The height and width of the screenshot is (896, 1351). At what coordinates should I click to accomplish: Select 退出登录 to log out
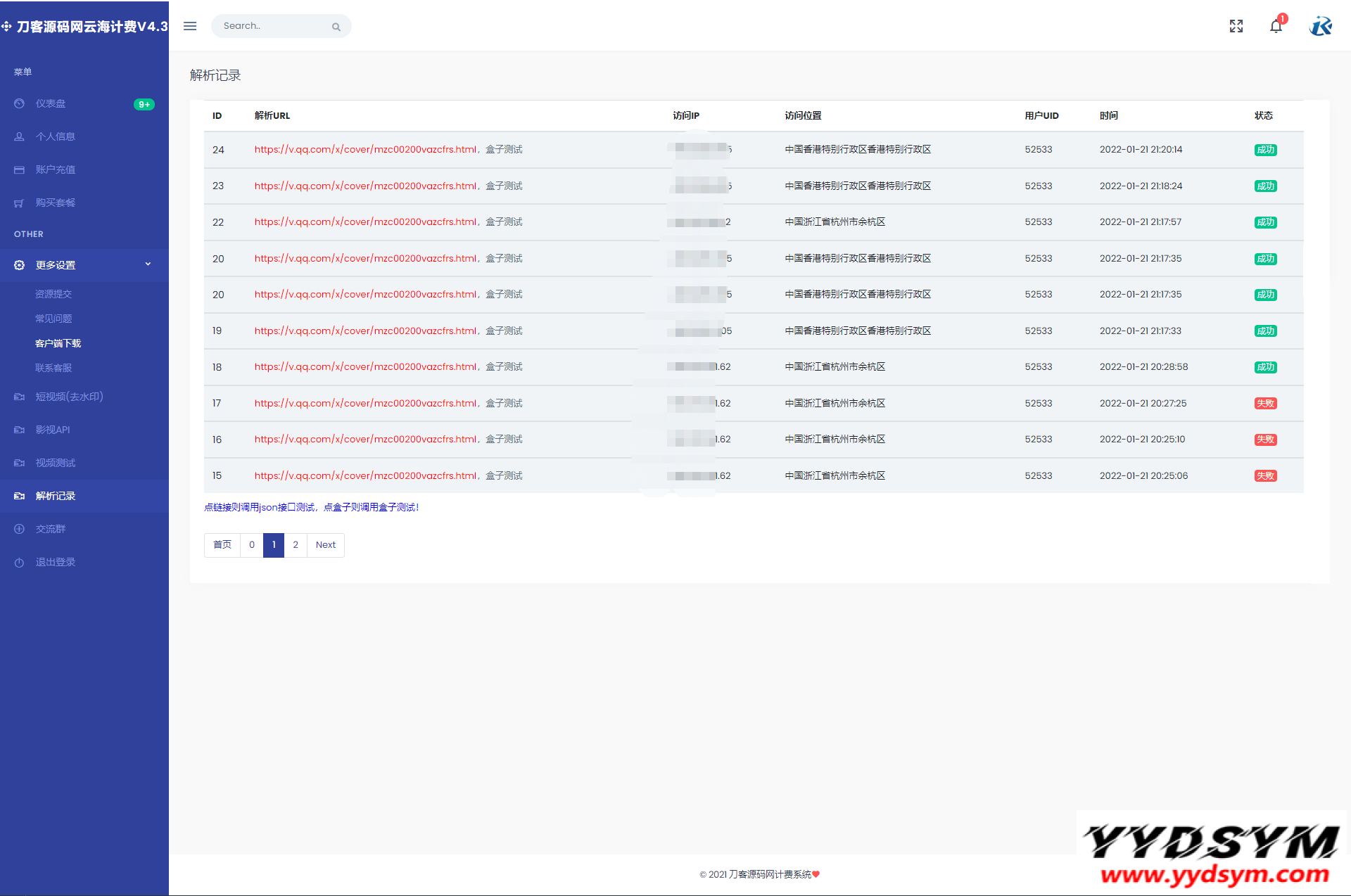click(54, 561)
